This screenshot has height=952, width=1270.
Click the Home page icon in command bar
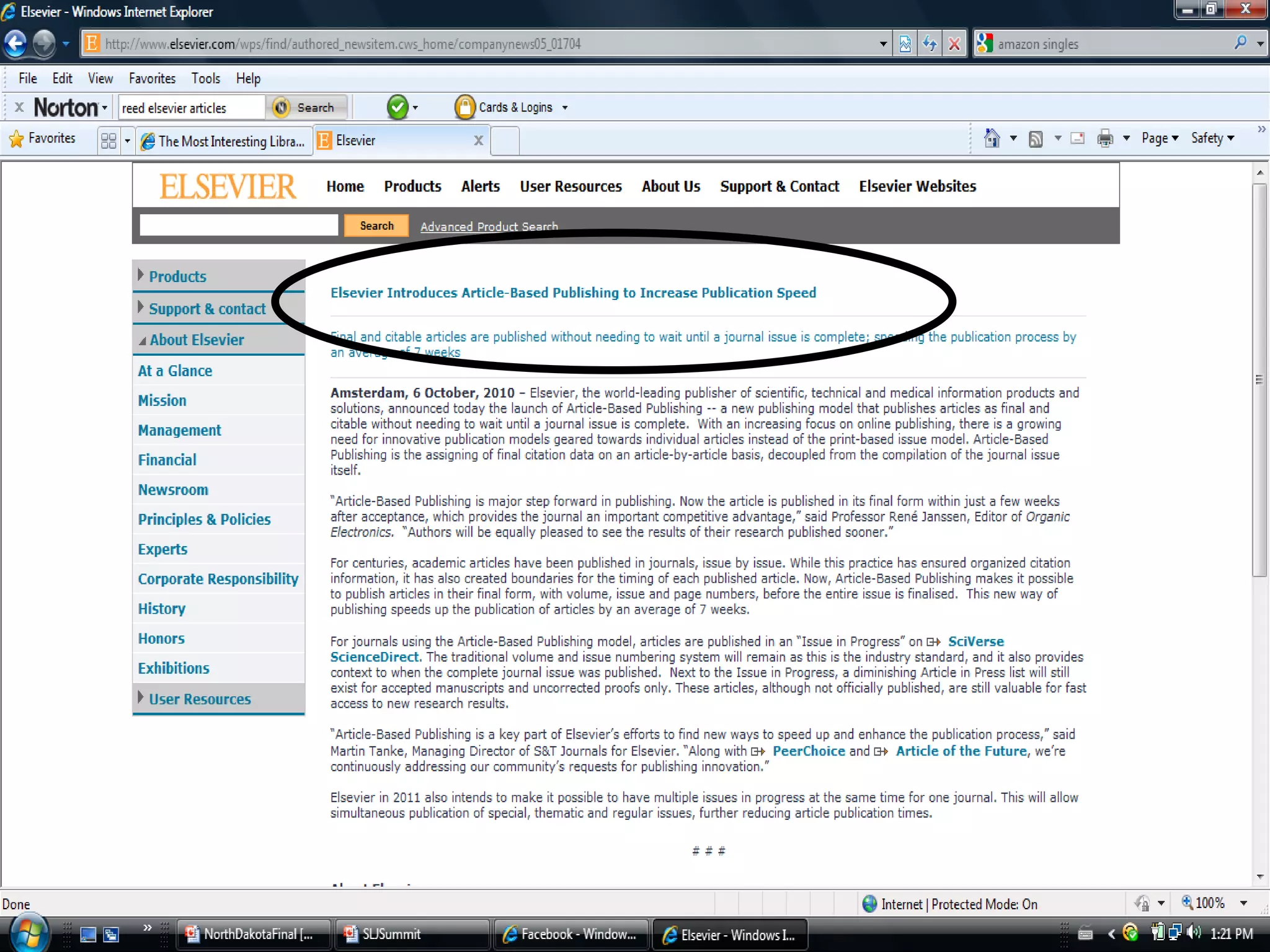(x=992, y=138)
